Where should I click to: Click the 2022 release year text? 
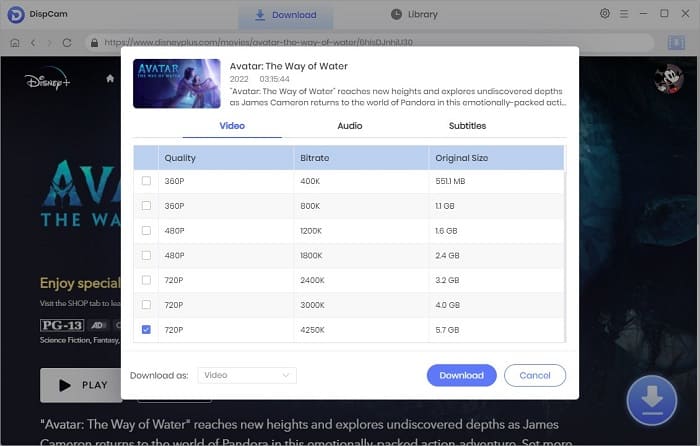point(239,79)
